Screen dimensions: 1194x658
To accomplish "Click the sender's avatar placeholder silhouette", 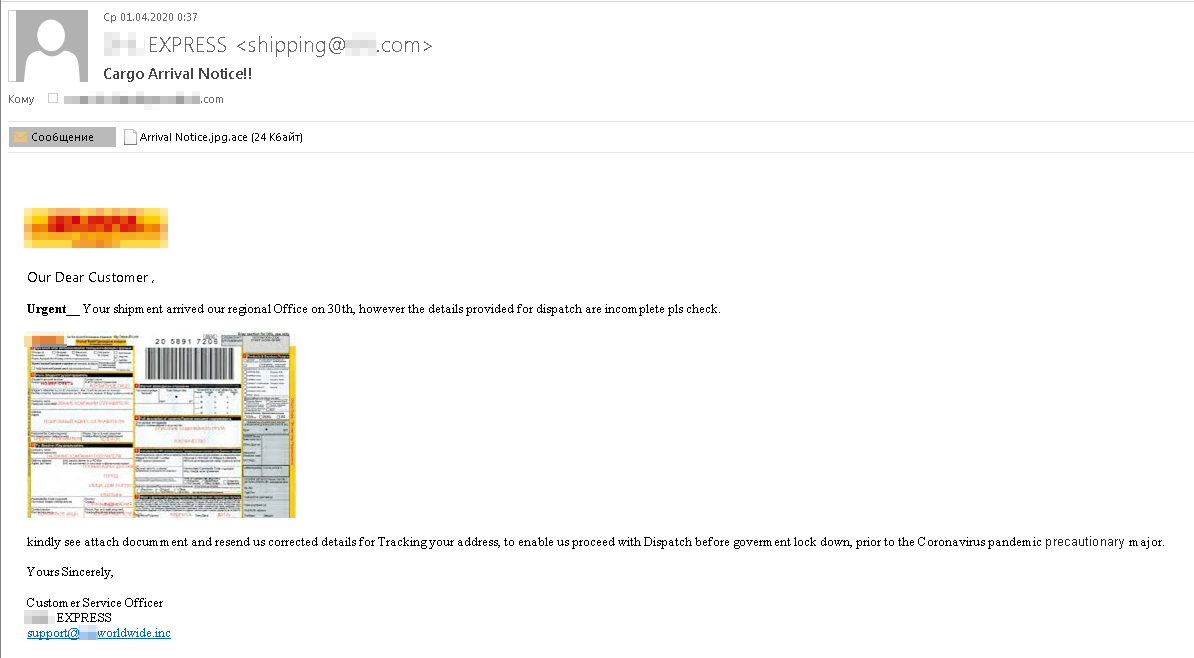I will (x=48, y=45).
